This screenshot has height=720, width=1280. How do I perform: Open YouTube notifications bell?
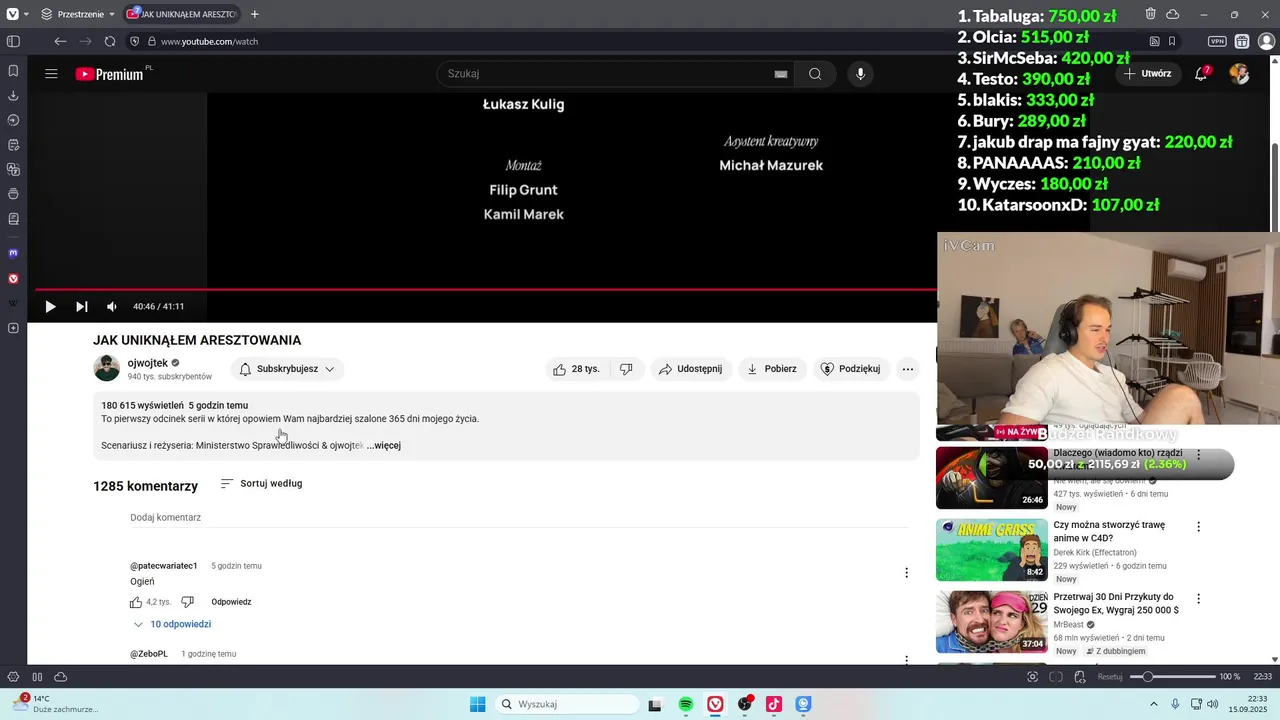coord(1201,74)
